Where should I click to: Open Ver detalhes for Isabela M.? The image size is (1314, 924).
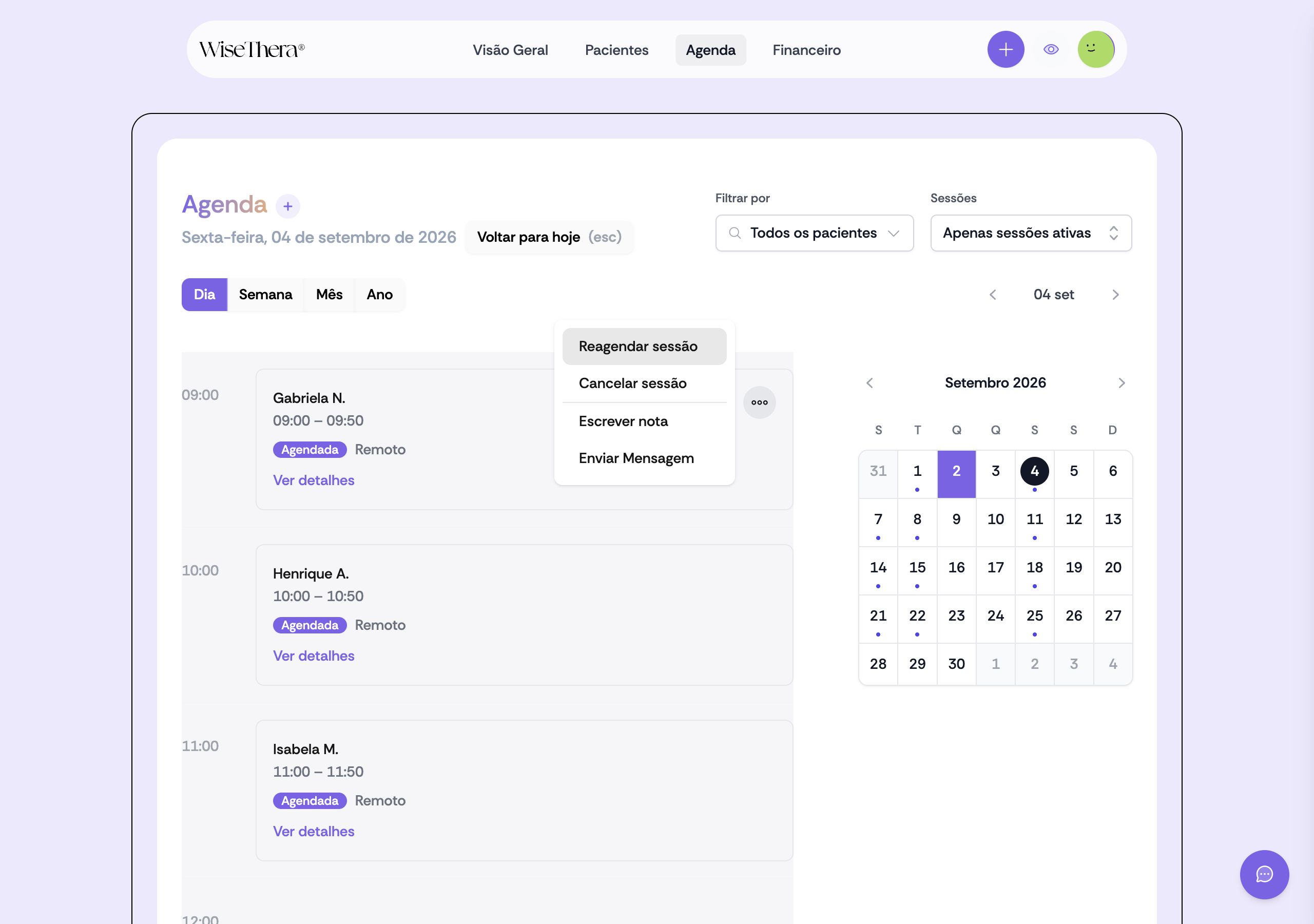point(314,831)
